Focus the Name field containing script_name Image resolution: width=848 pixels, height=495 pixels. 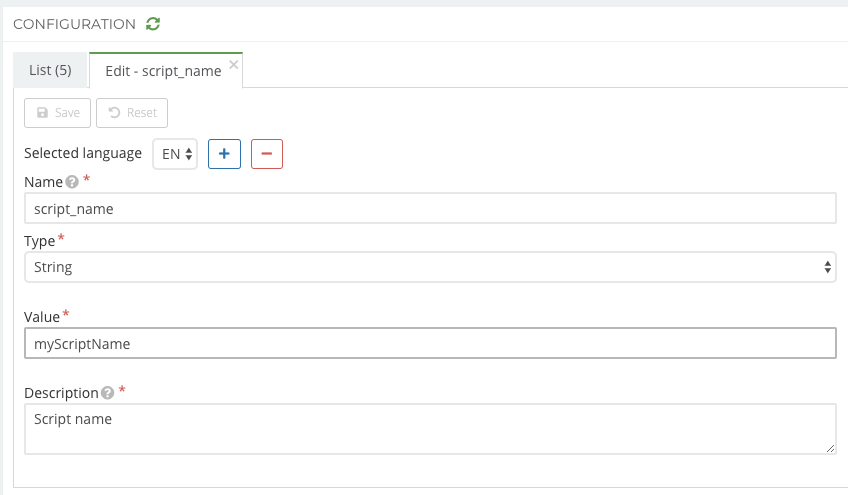click(x=429, y=208)
